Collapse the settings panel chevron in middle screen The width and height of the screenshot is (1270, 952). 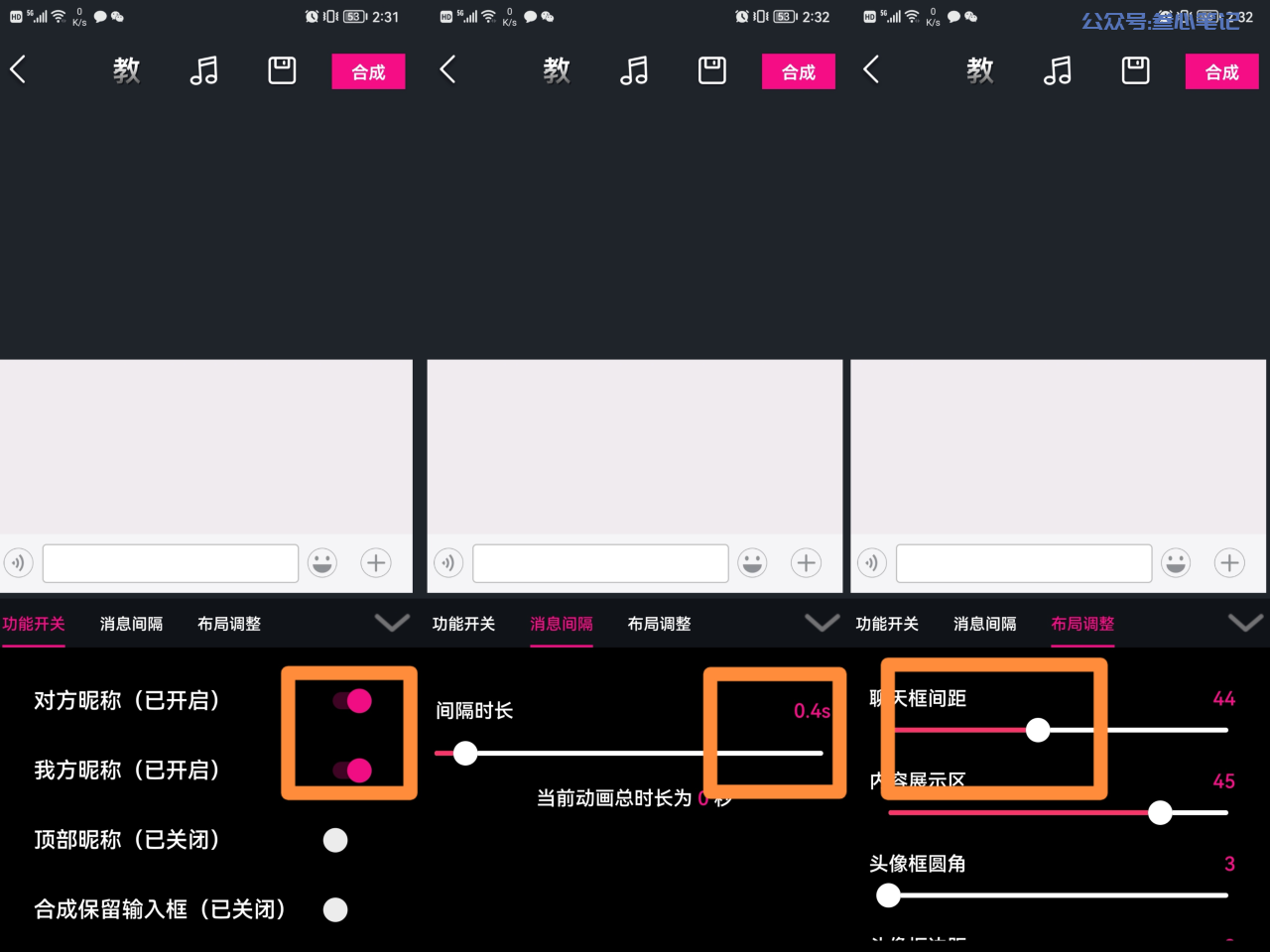point(822,623)
